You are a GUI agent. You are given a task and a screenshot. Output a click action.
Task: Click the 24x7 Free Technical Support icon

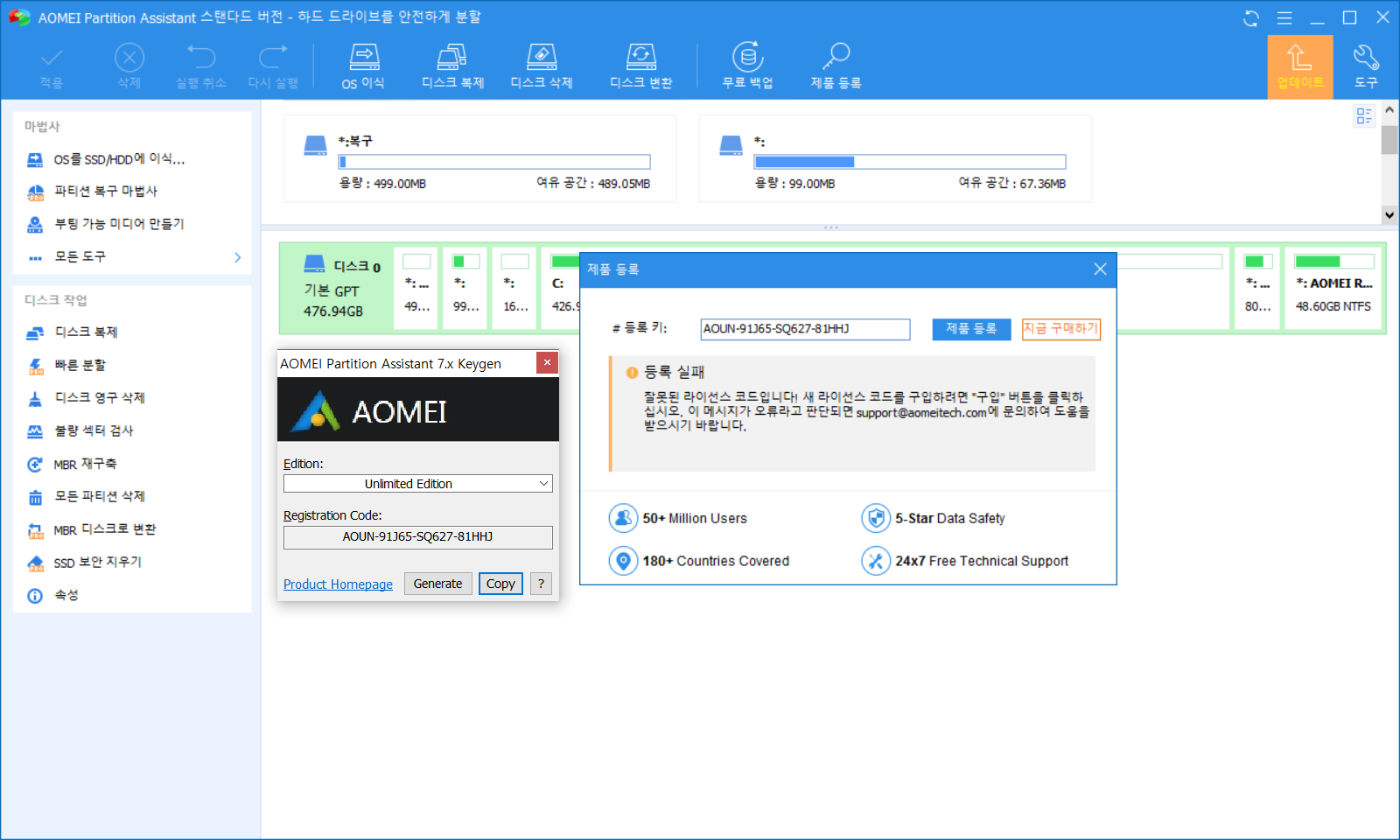coord(875,561)
